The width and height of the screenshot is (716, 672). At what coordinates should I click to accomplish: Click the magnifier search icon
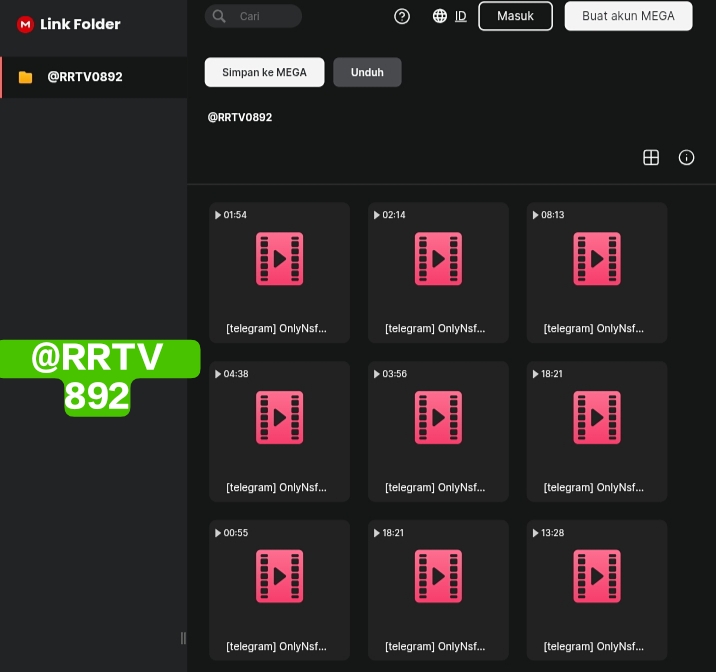tap(219, 16)
